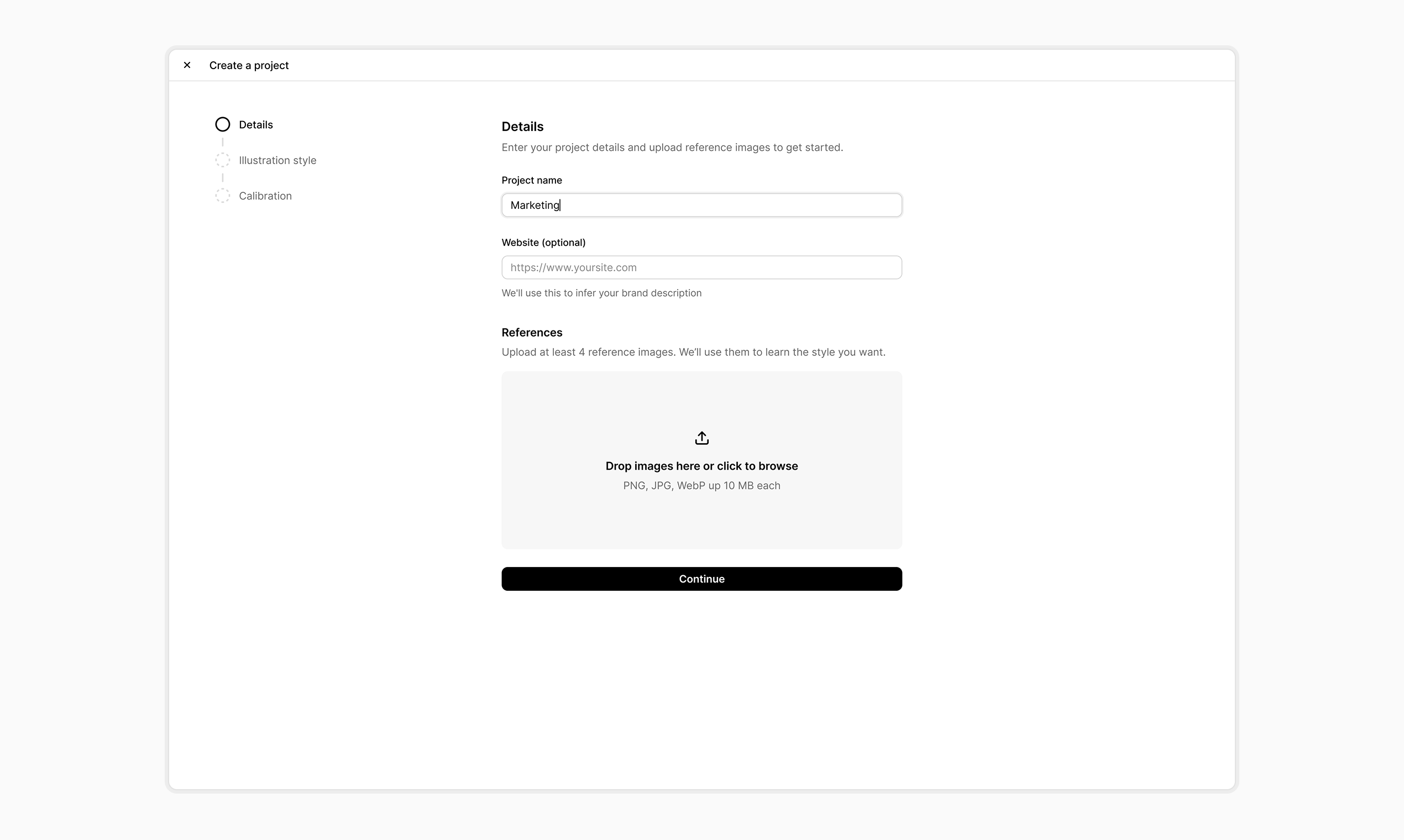Select the Details step circle indicator
This screenshot has height=840, width=1404.
(x=223, y=124)
